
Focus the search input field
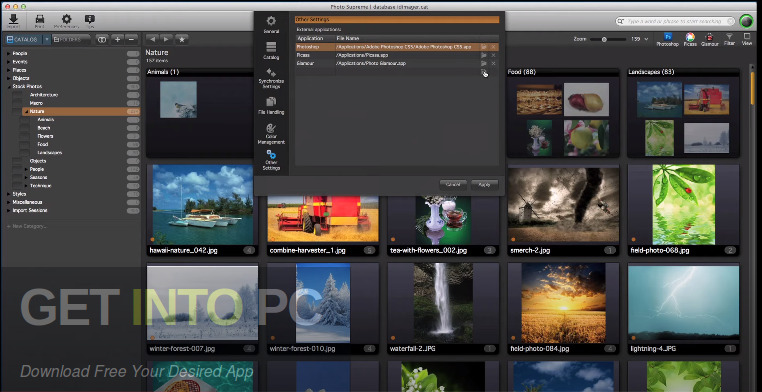tap(676, 21)
